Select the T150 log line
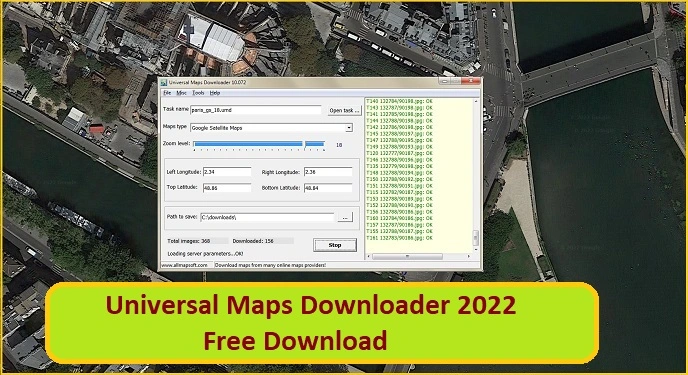Screen dimensions: 688x375 [x=399, y=179]
